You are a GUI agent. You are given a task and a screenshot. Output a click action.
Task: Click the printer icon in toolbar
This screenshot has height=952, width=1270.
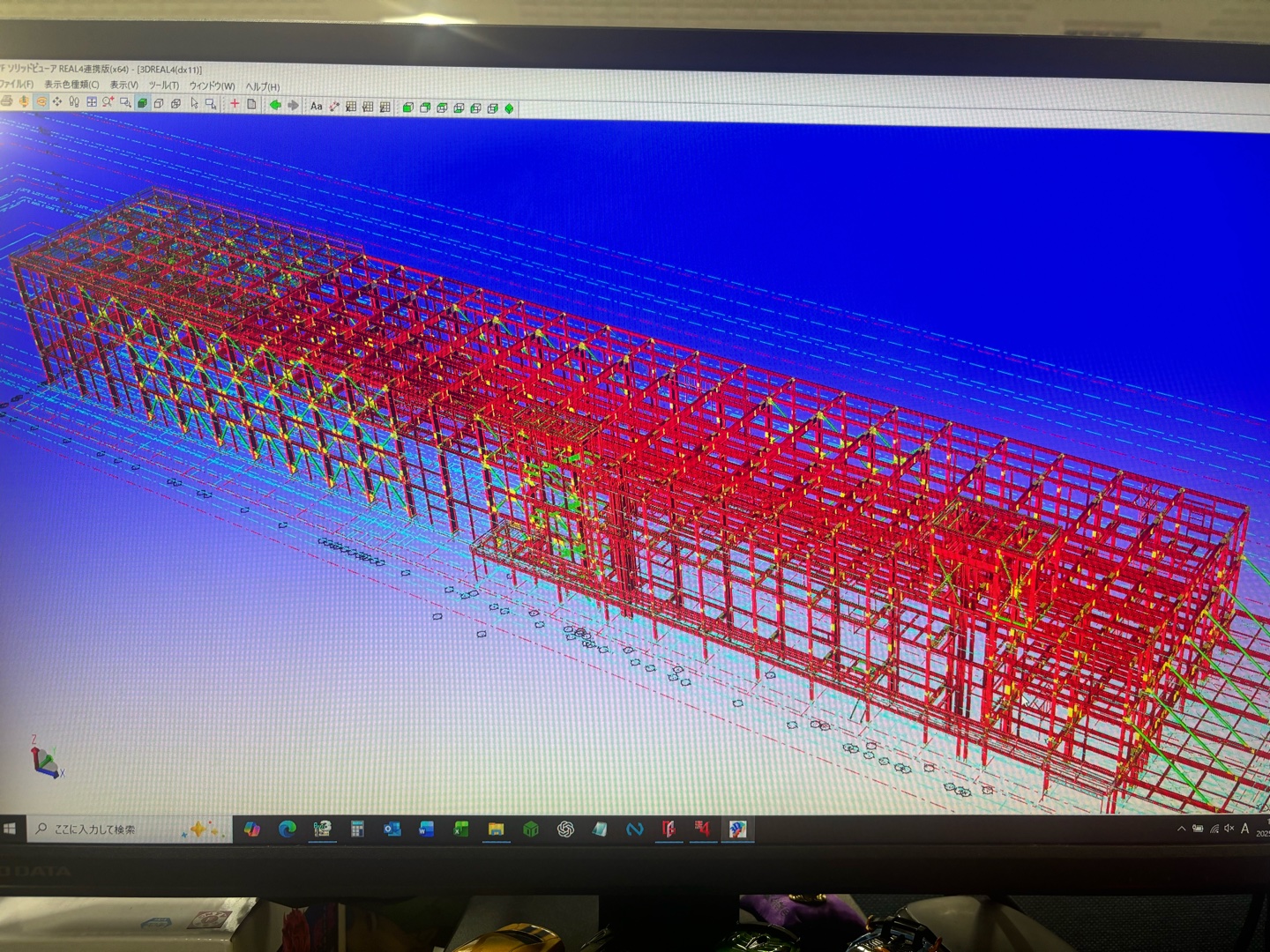pyautogui.click(x=7, y=101)
